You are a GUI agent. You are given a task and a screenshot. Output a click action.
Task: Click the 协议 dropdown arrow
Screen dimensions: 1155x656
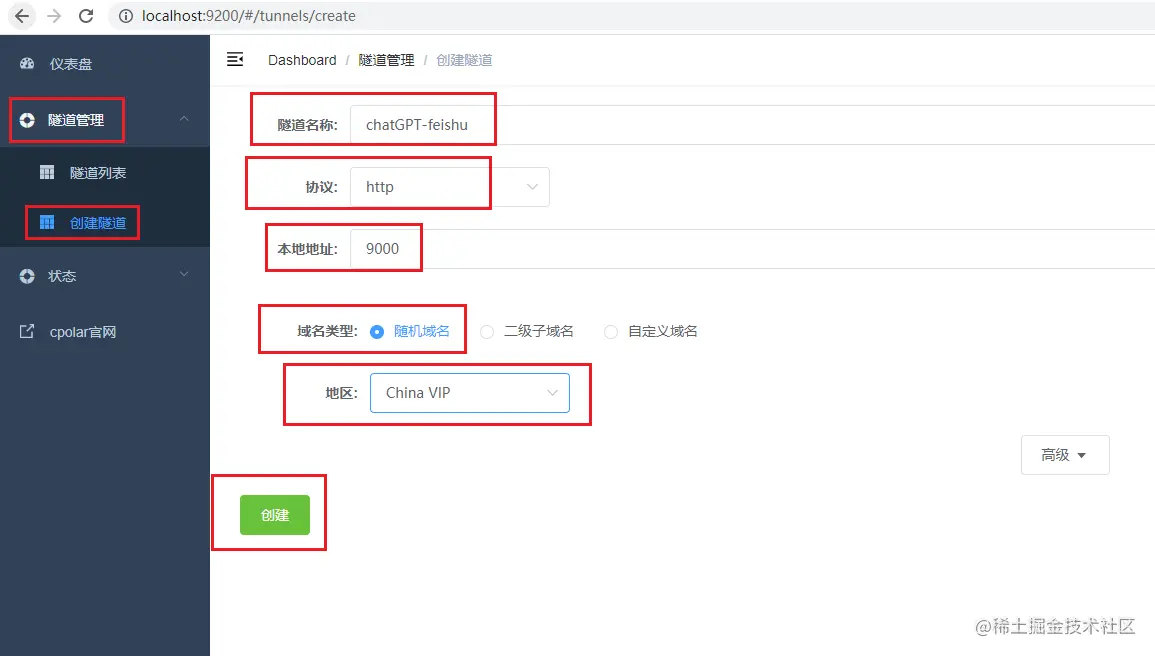532,187
